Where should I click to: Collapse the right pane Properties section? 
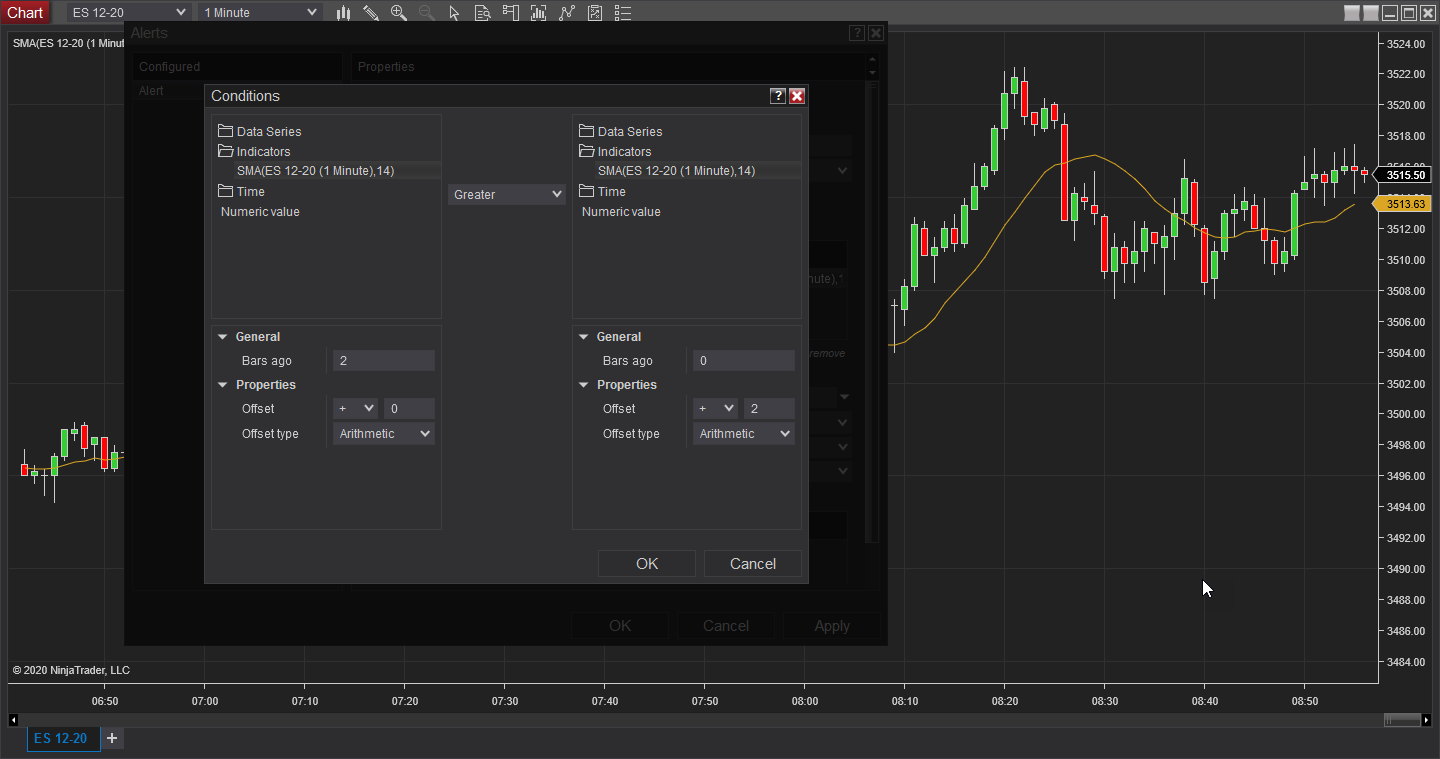[x=584, y=385]
